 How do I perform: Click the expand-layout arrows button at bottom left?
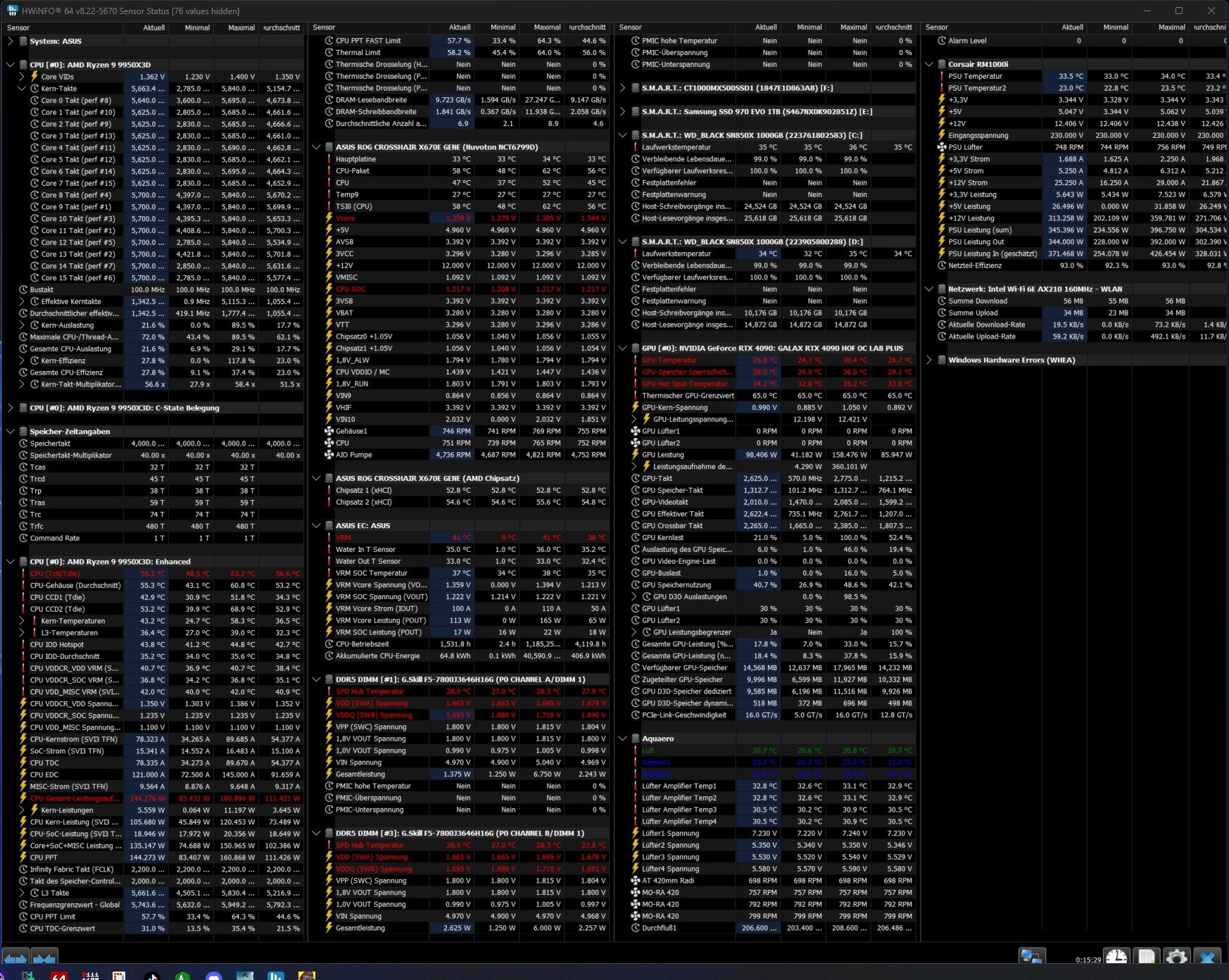coord(15,957)
